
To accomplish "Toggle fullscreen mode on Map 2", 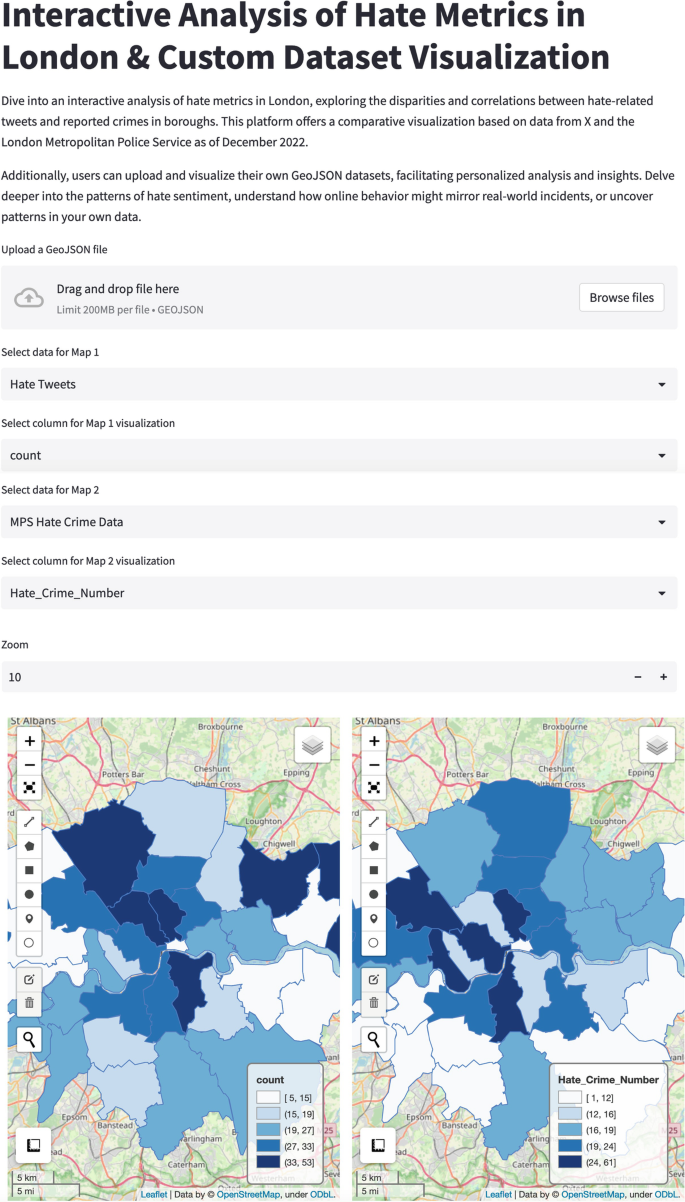I will [373, 788].
